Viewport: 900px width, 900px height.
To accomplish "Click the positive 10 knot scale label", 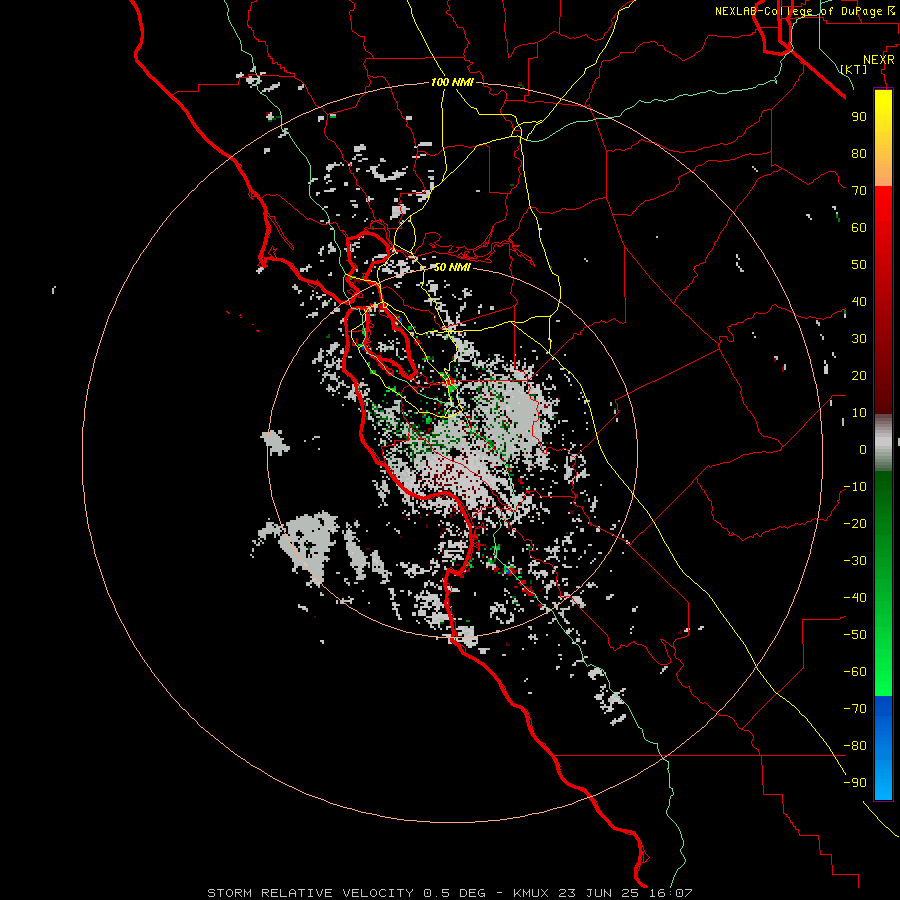I will (x=859, y=413).
